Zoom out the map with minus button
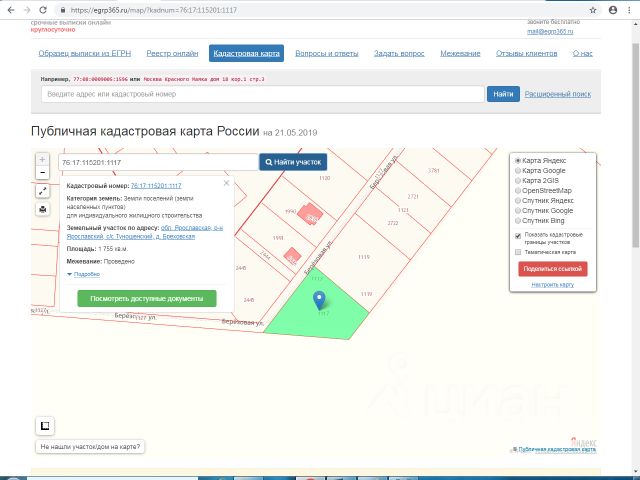This screenshot has height=480, width=640. pyautogui.click(x=42, y=173)
